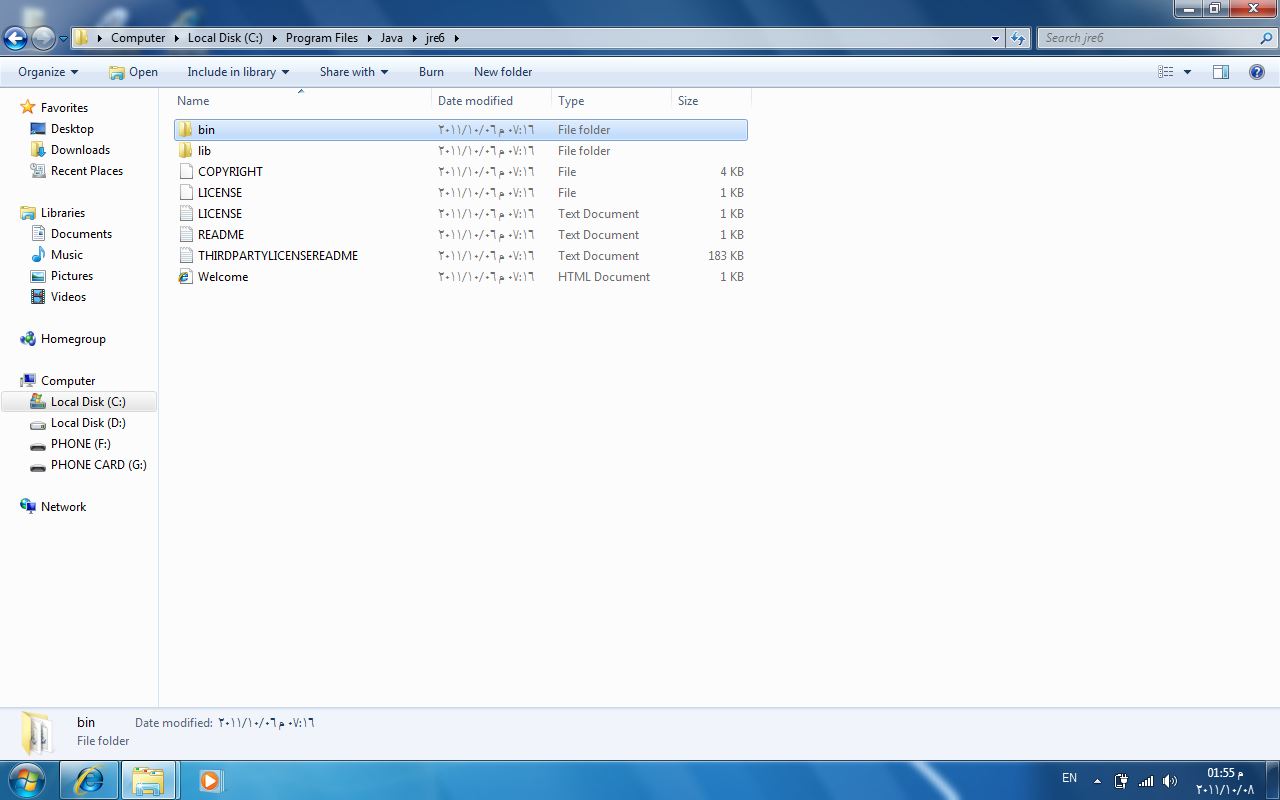
Task: Select Local Disk (C:) in sidebar
Action: (x=79, y=402)
